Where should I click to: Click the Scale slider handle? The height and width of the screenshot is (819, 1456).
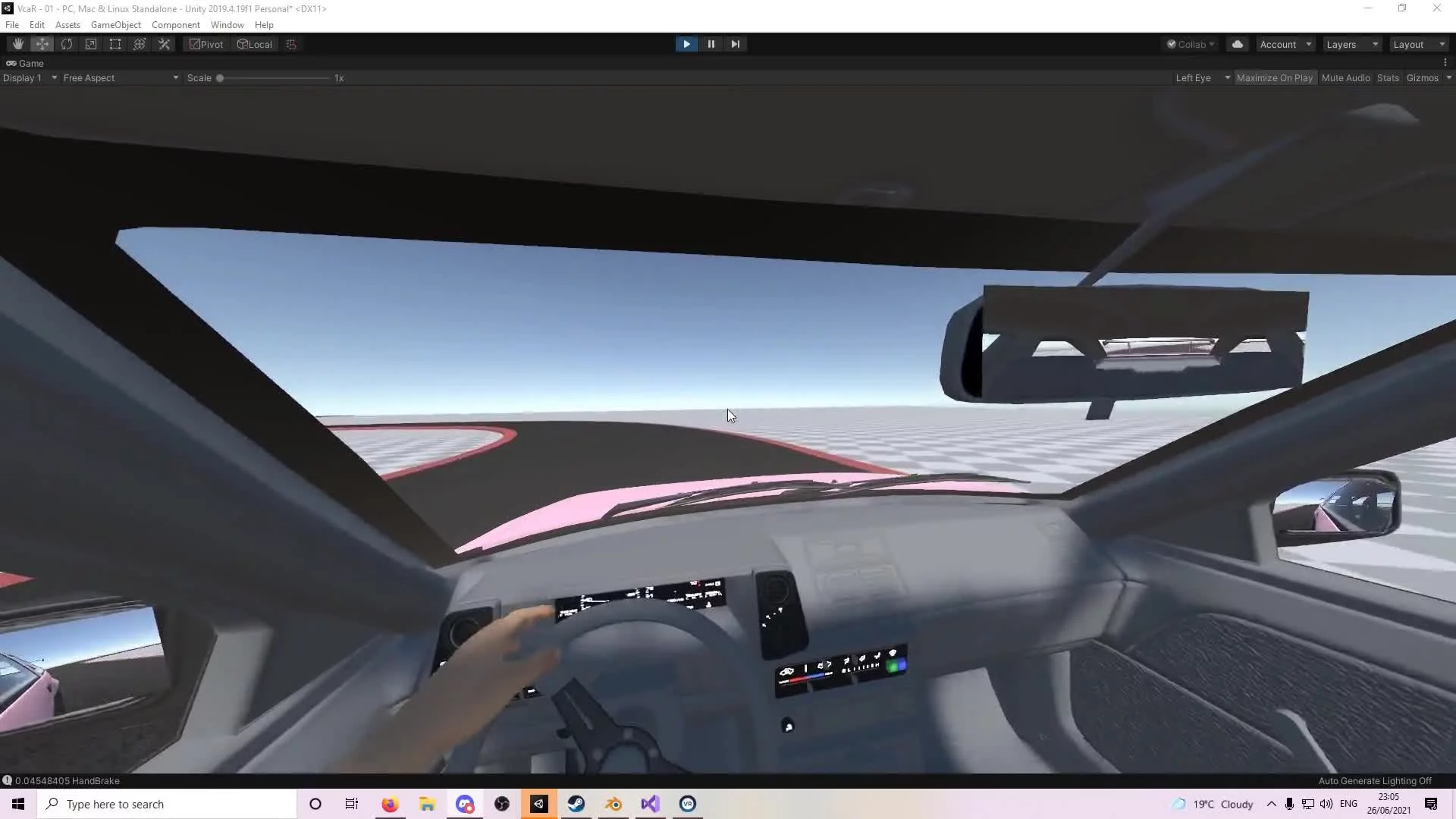click(220, 78)
